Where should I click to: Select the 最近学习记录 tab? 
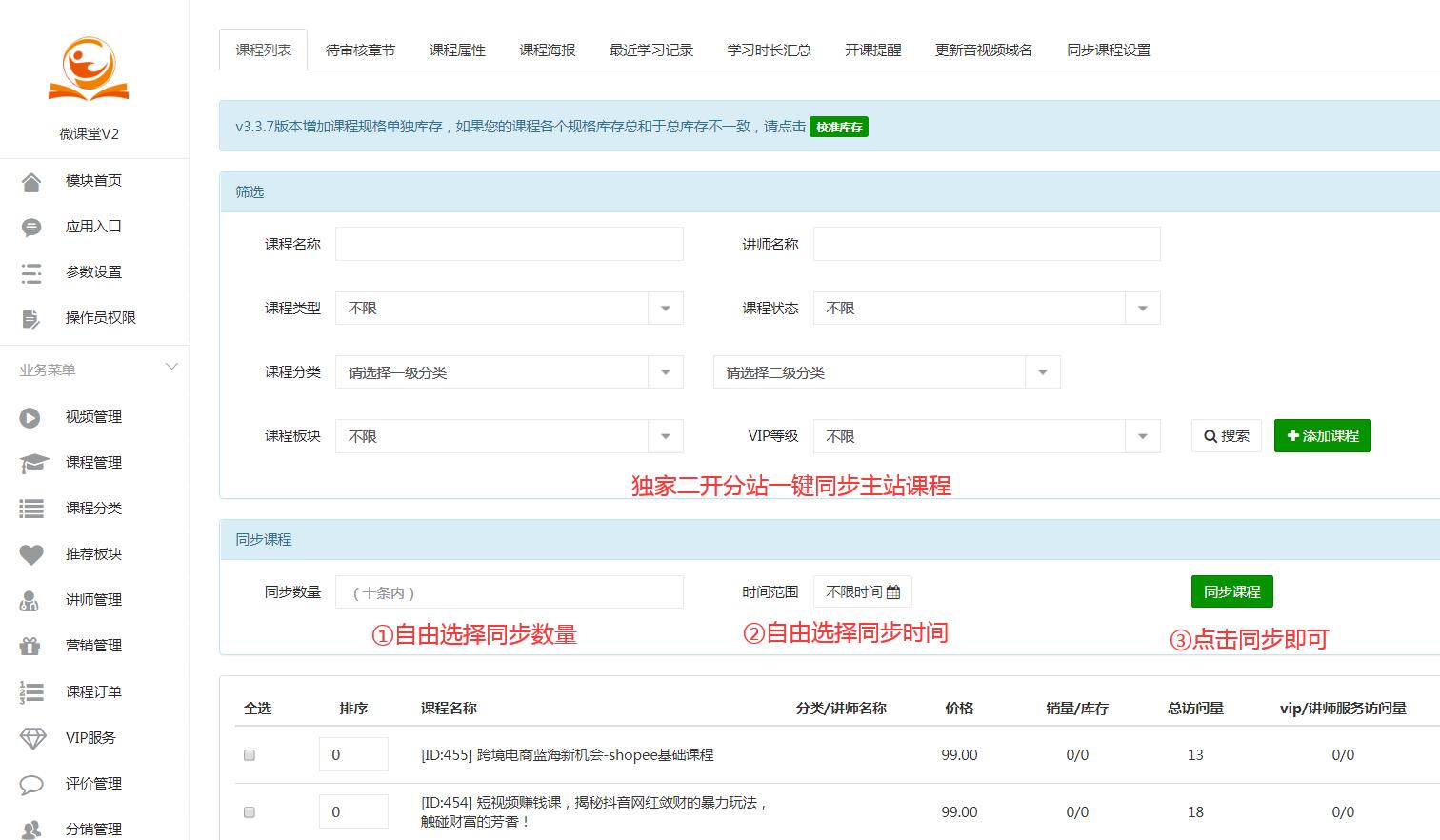tap(651, 50)
